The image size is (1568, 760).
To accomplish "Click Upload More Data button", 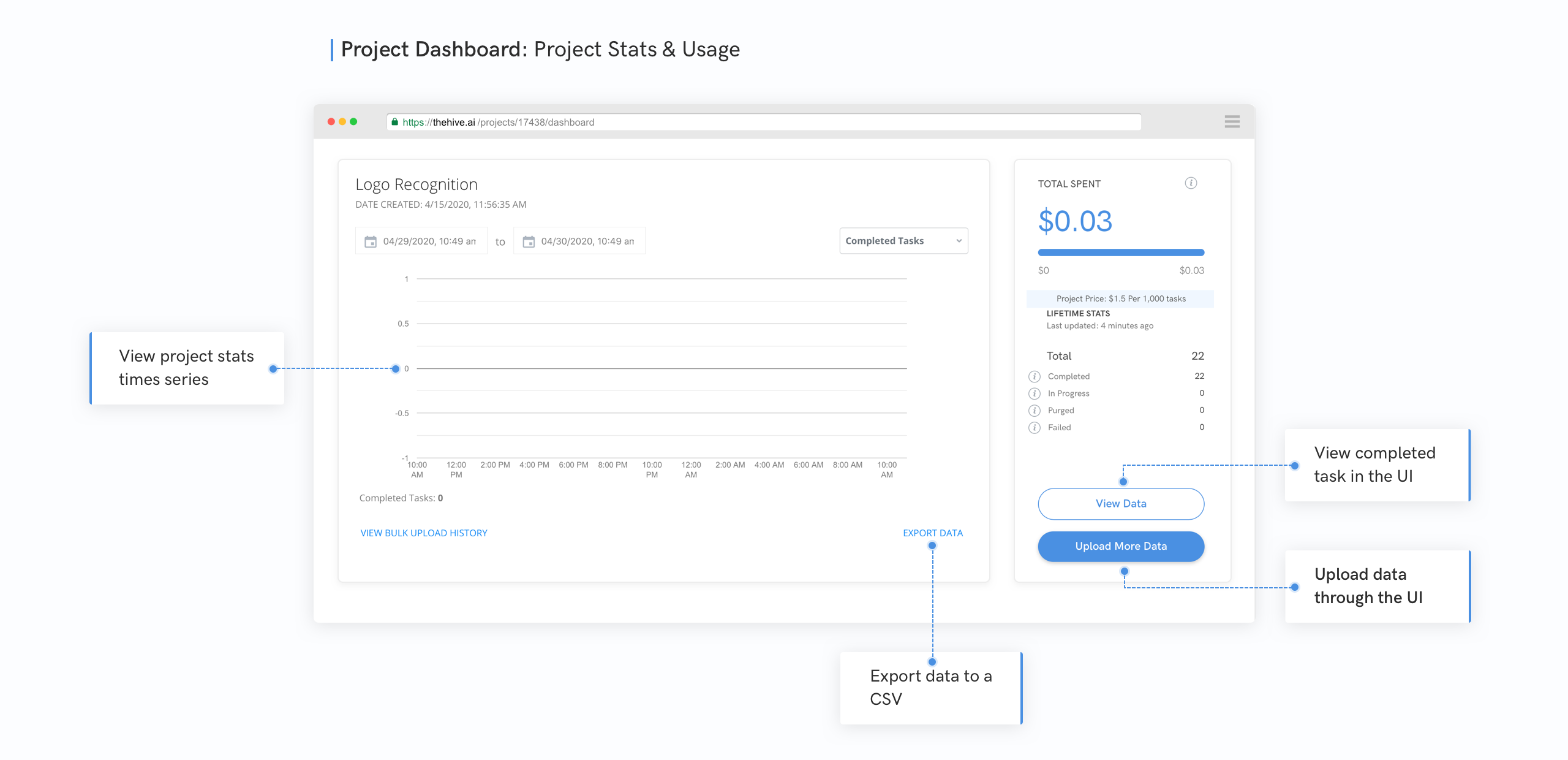I will pos(1121,546).
